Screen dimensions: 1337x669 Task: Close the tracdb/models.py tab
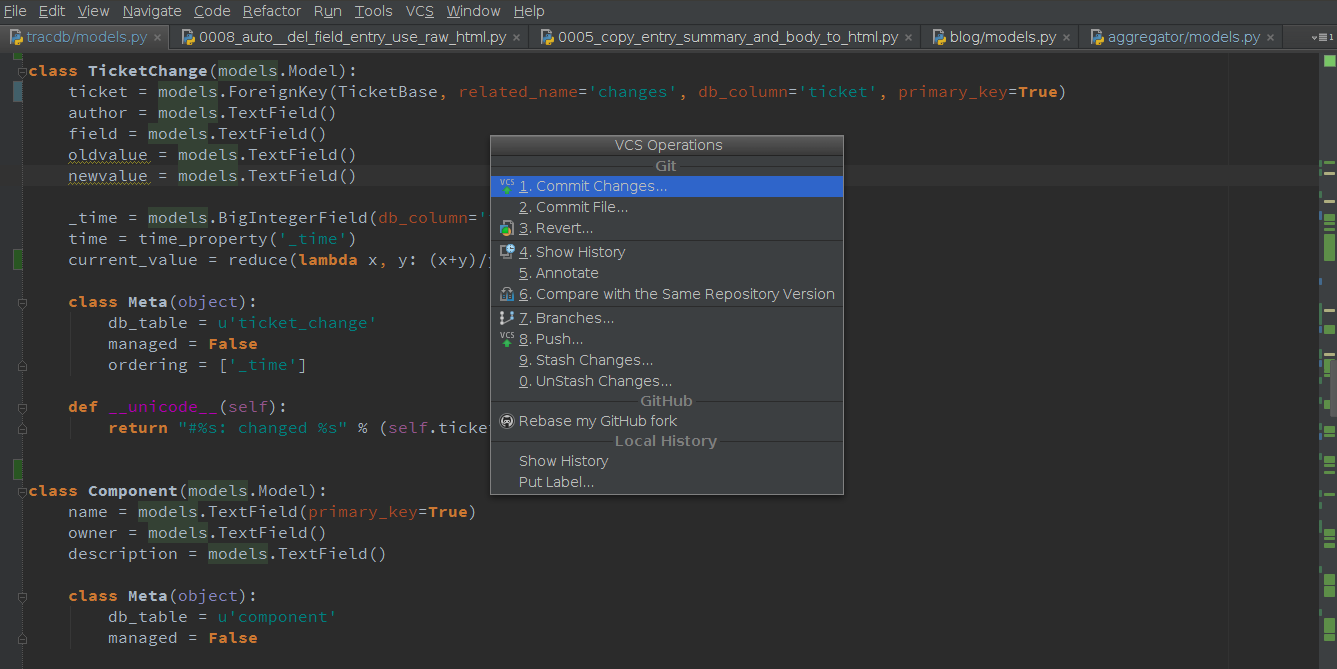tap(158, 38)
